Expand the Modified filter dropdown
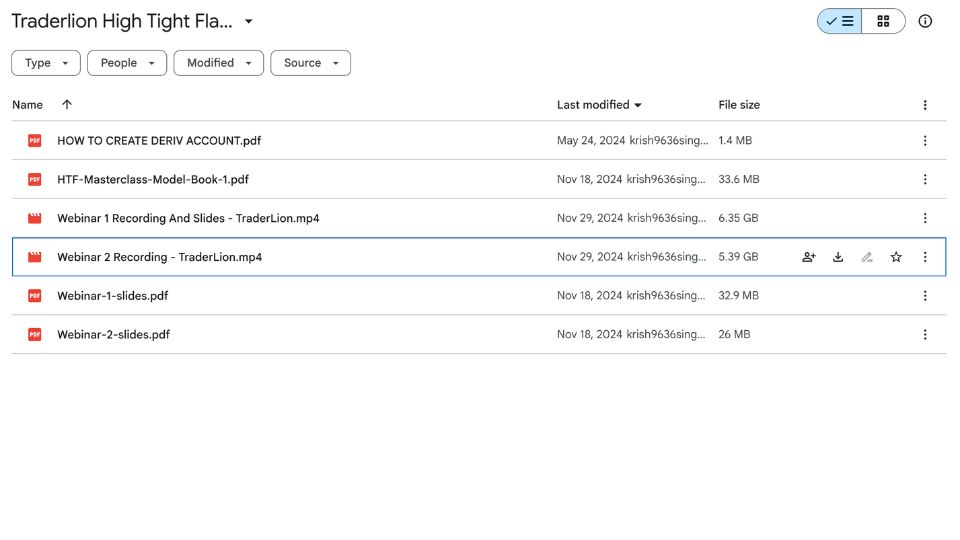 [x=218, y=63]
